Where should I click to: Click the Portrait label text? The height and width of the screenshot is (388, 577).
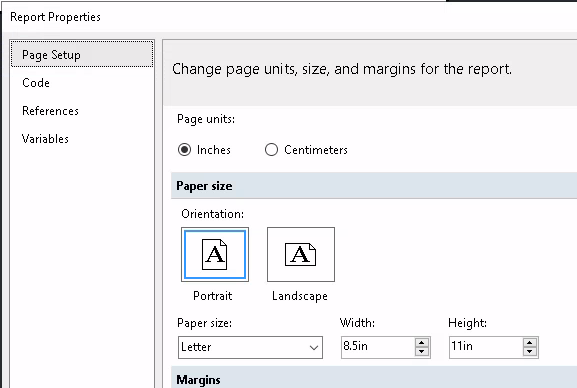point(213,296)
